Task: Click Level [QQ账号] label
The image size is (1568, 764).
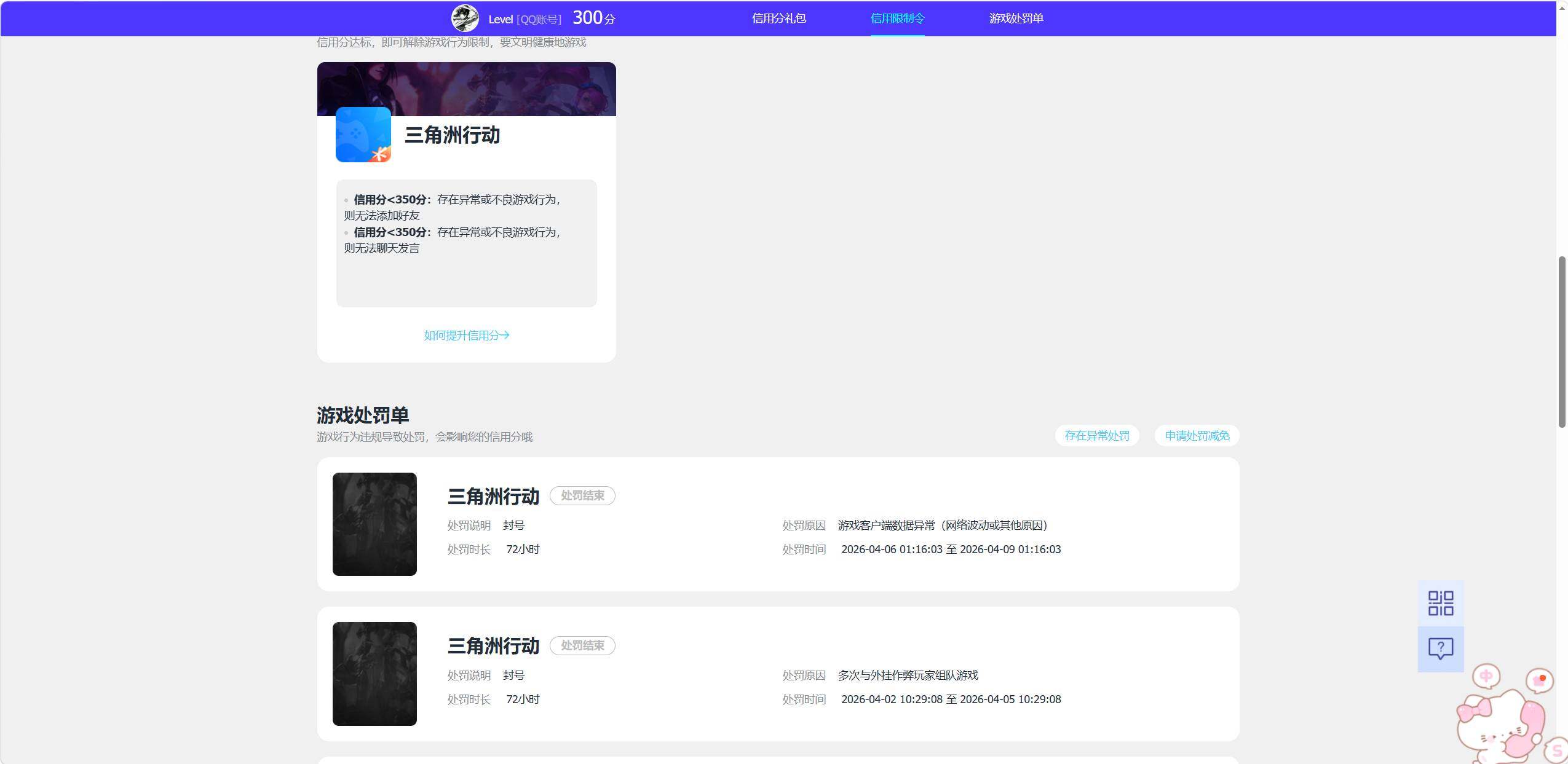Action: pyautogui.click(x=525, y=20)
